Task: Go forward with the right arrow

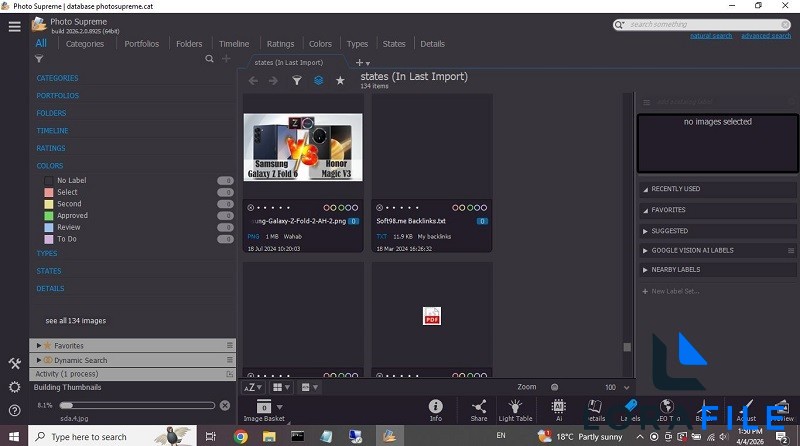Action: 273,81
